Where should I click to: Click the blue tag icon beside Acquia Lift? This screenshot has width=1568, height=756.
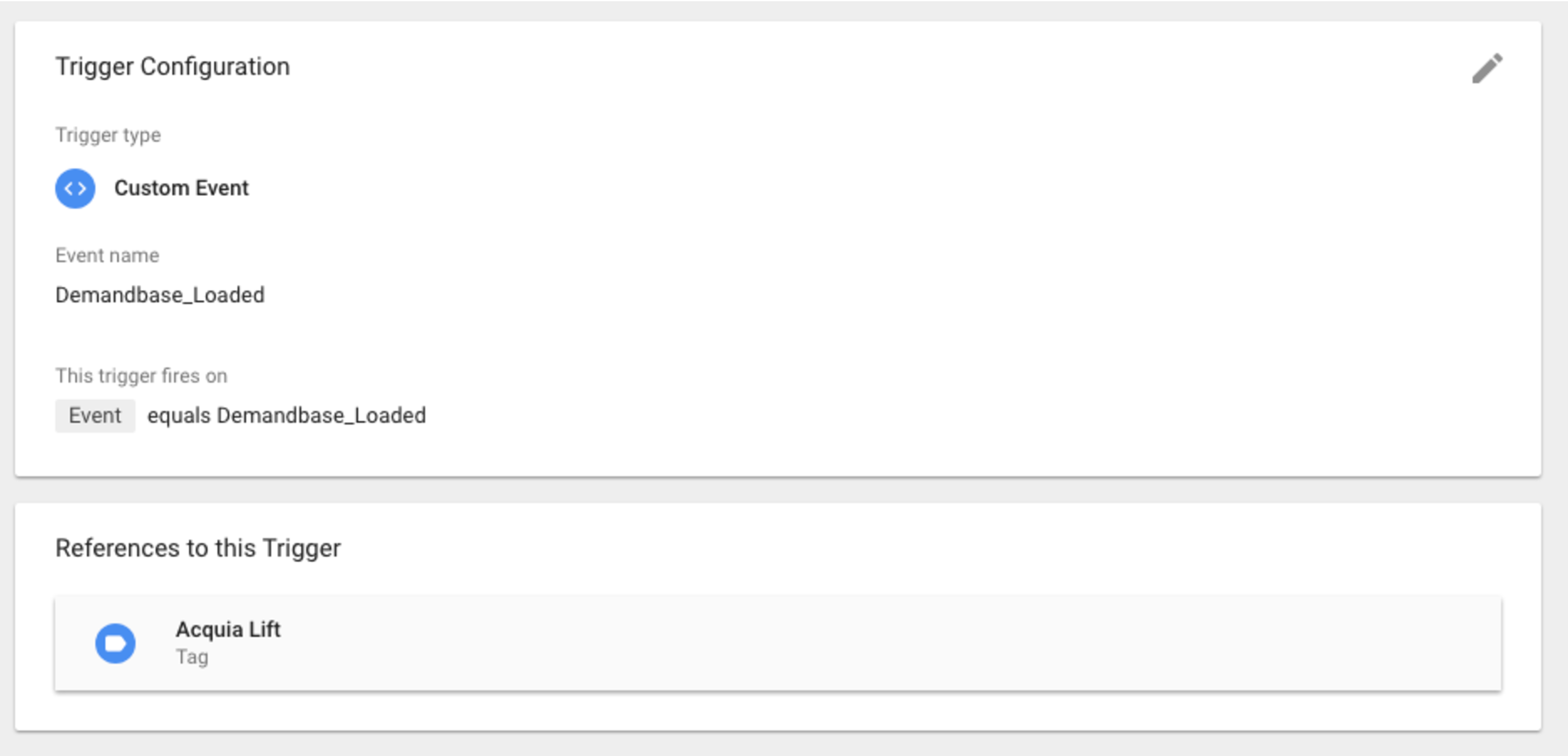tap(115, 643)
